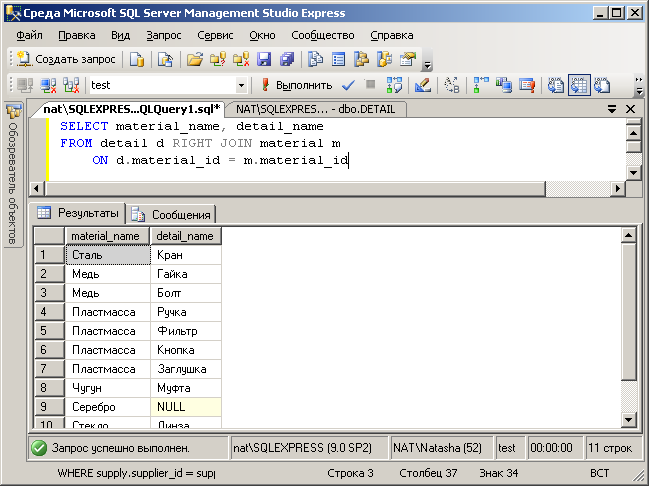Expand the Обозреватель объектов side panel
649x486 pixels.
[x=13, y=174]
